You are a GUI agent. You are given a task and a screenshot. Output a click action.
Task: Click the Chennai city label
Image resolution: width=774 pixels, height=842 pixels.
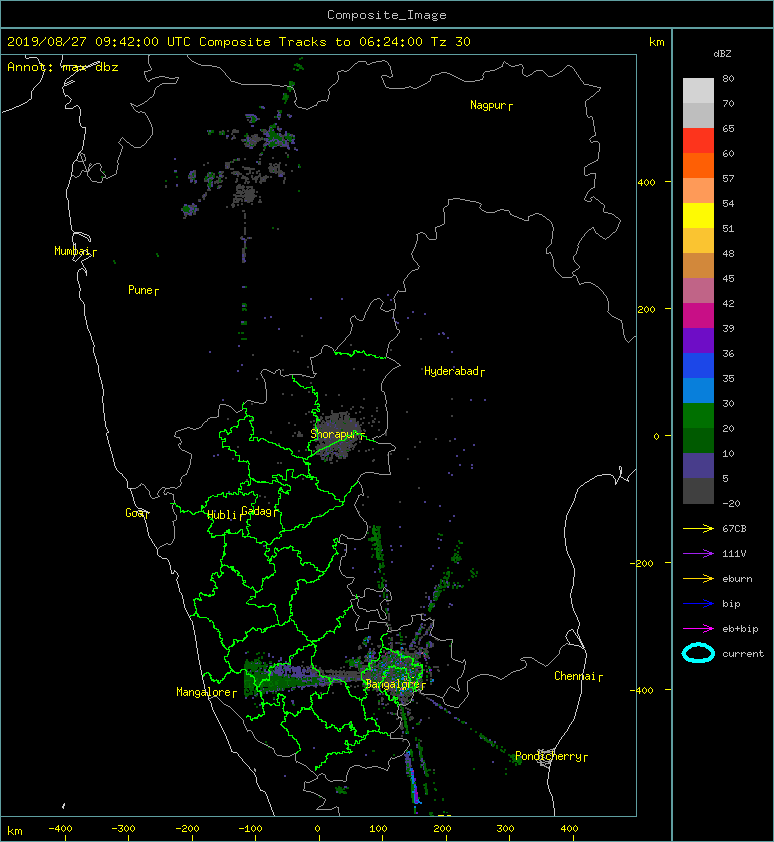(x=575, y=676)
